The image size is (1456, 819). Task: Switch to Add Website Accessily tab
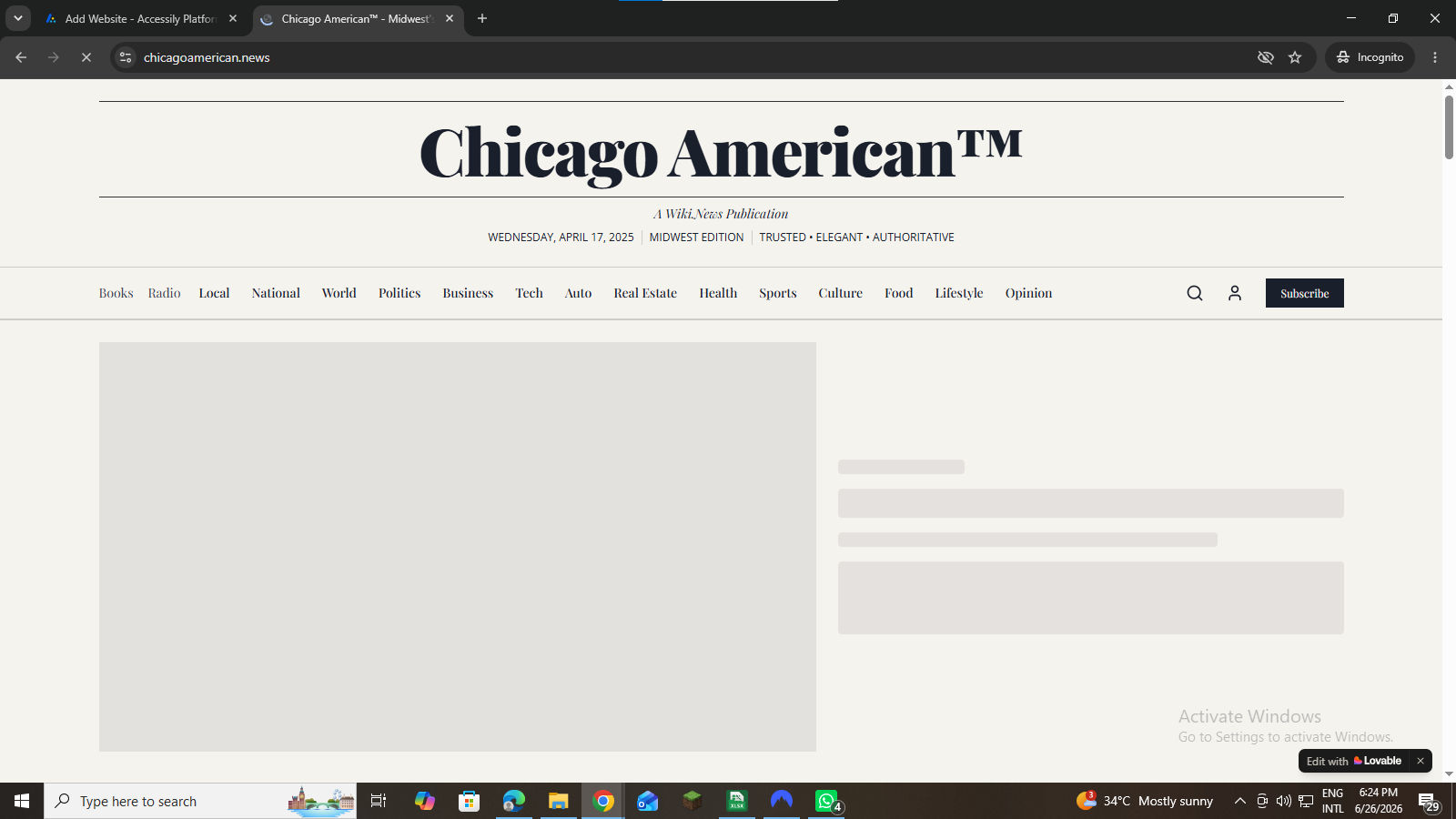pyautogui.click(x=141, y=18)
